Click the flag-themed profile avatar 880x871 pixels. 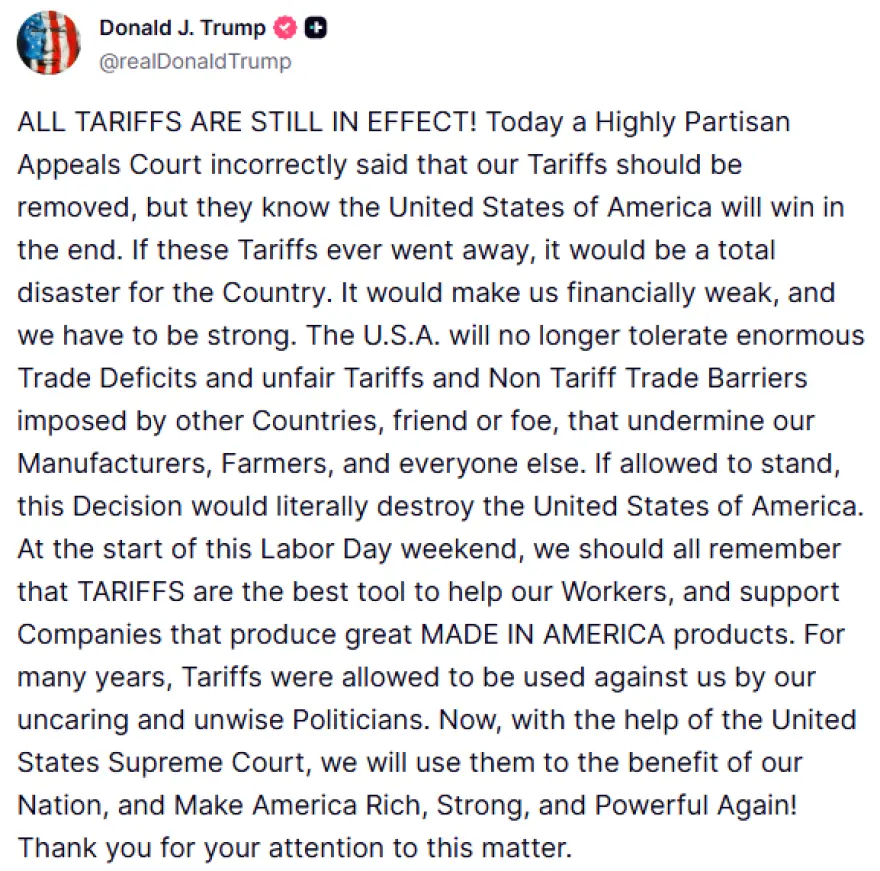(x=48, y=42)
